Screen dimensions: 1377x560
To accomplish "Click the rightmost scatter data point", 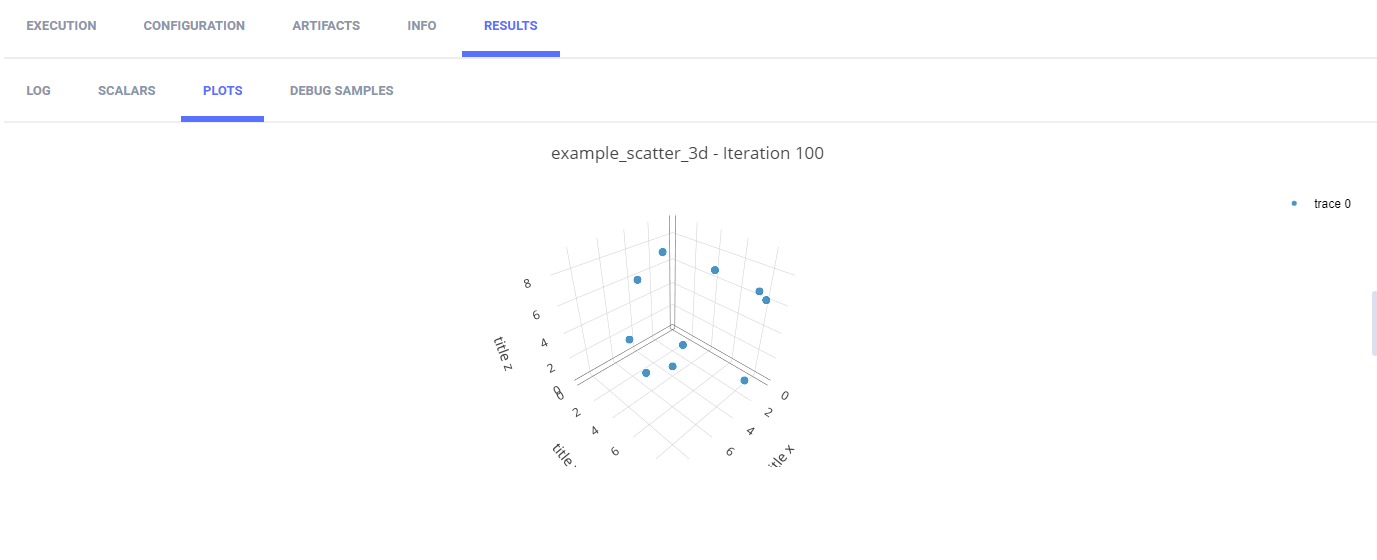I will [x=766, y=300].
